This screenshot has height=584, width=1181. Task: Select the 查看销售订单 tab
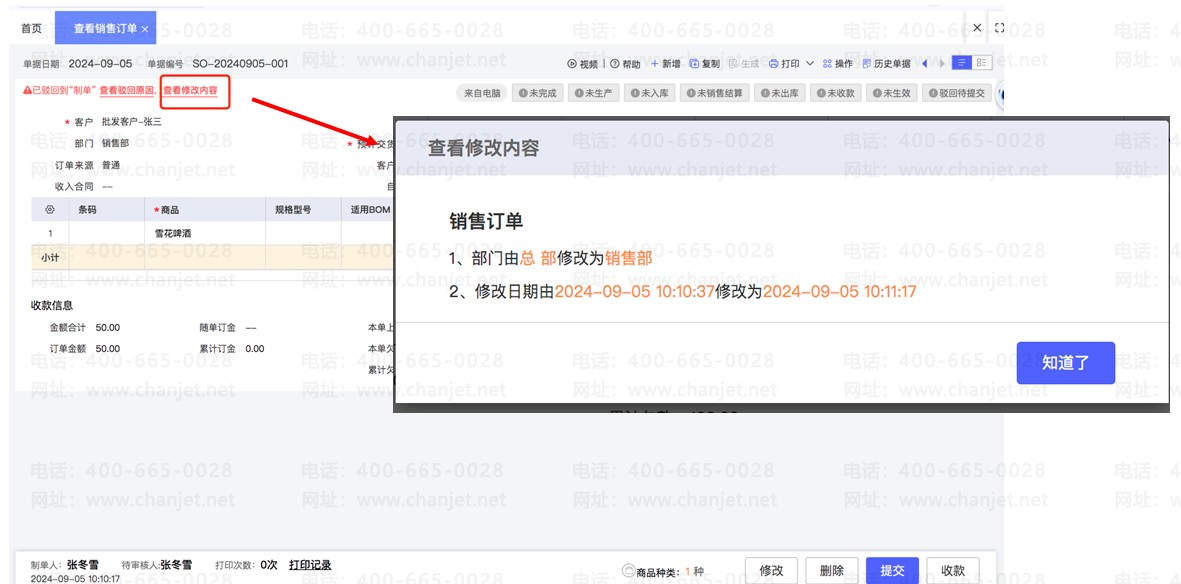(x=105, y=29)
